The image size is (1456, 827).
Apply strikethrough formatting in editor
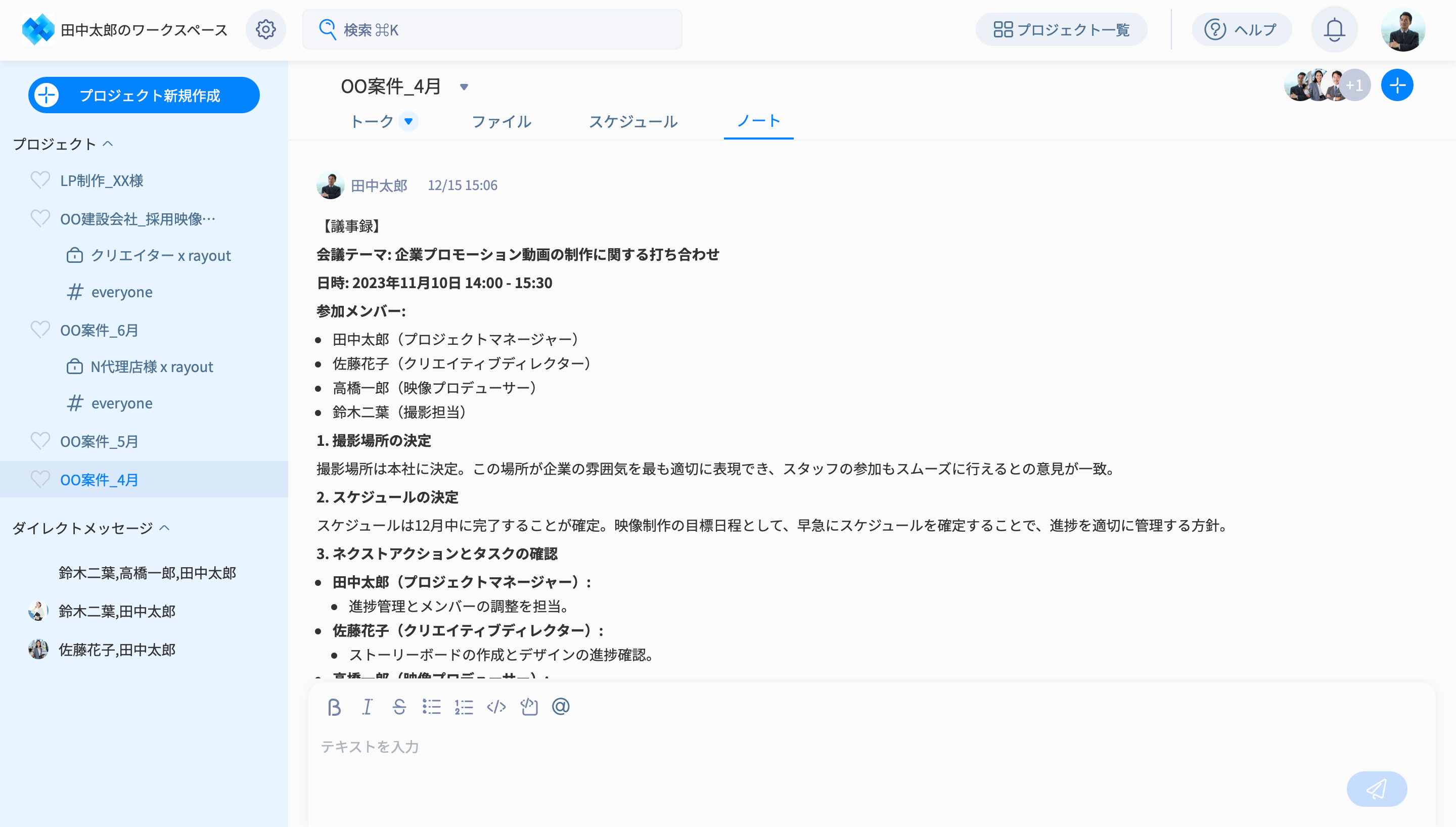point(399,707)
